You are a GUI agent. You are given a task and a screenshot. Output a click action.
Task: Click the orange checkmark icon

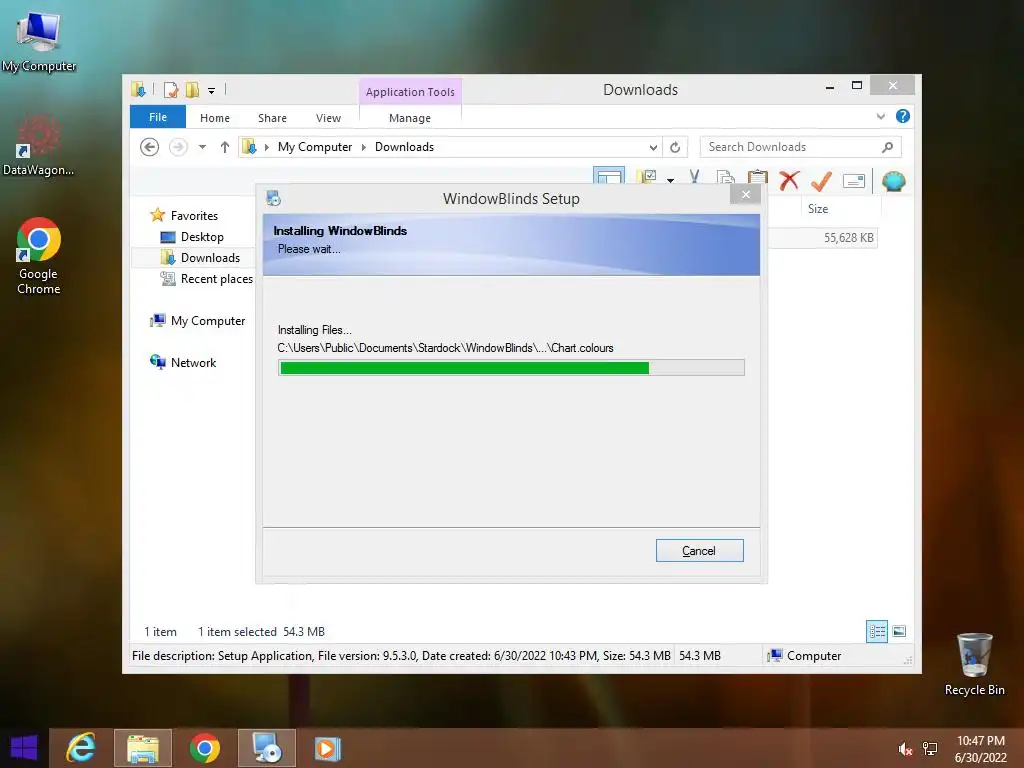822,180
